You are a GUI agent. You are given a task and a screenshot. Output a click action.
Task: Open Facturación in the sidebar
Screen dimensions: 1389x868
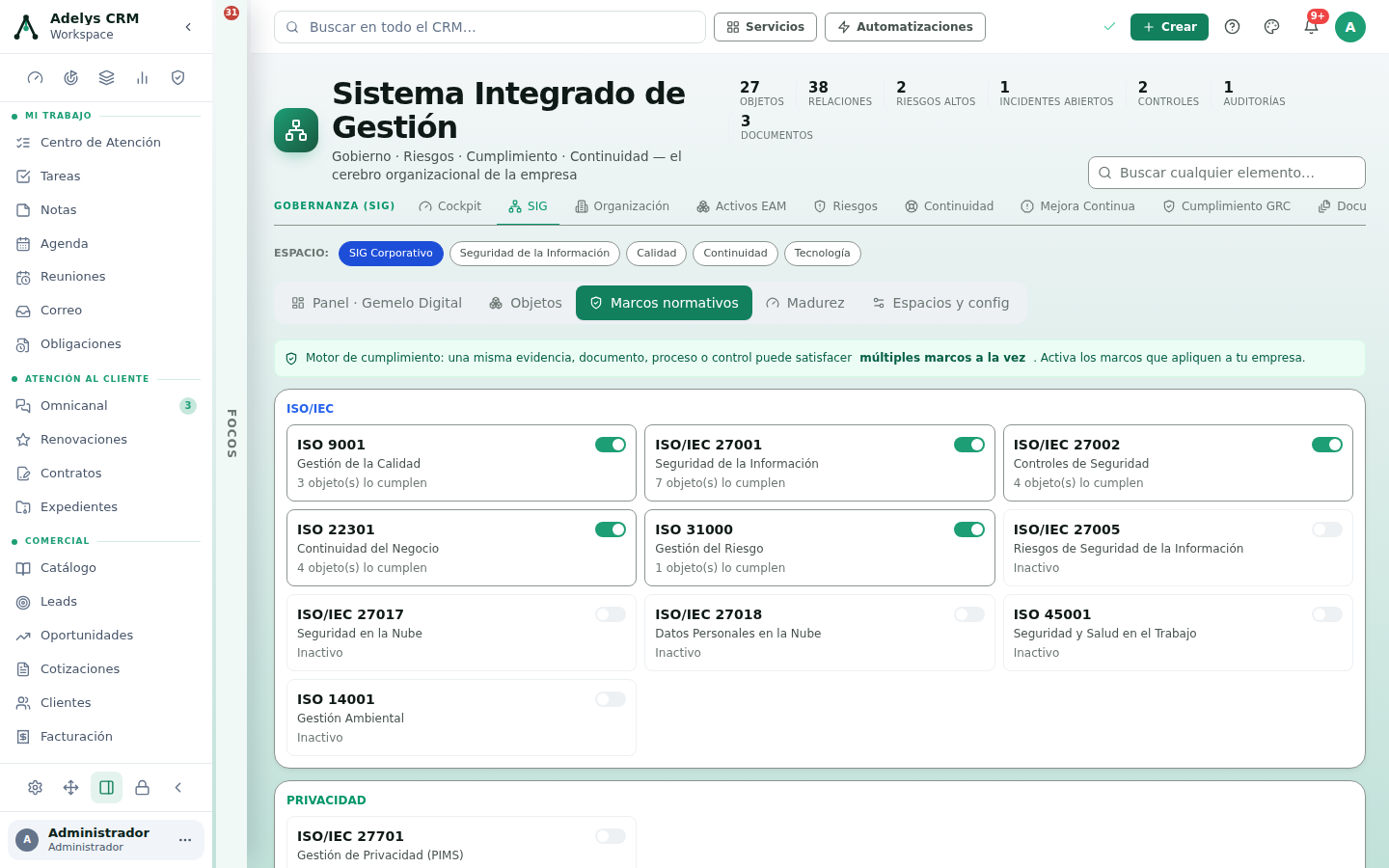(x=106, y=737)
